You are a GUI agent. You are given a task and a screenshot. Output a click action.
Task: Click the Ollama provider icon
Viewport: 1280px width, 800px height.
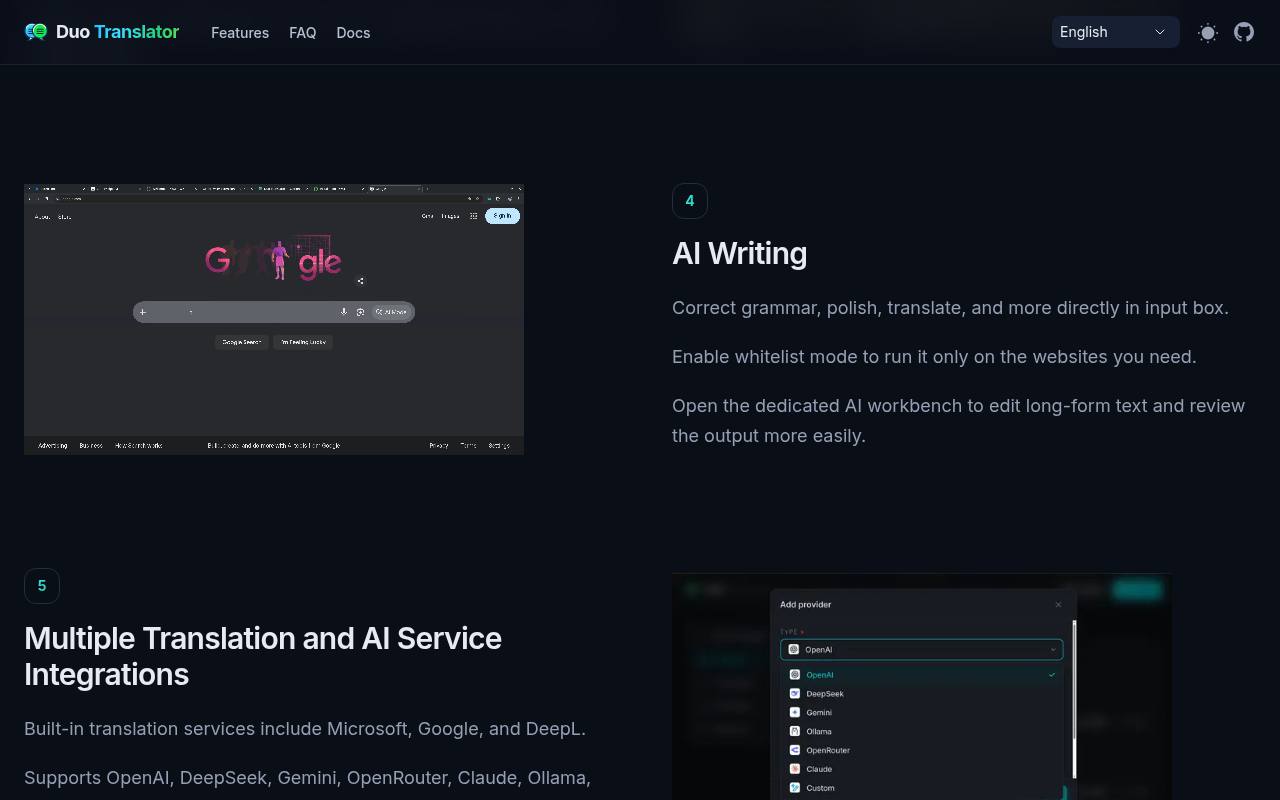pyautogui.click(x=795, y=731)
